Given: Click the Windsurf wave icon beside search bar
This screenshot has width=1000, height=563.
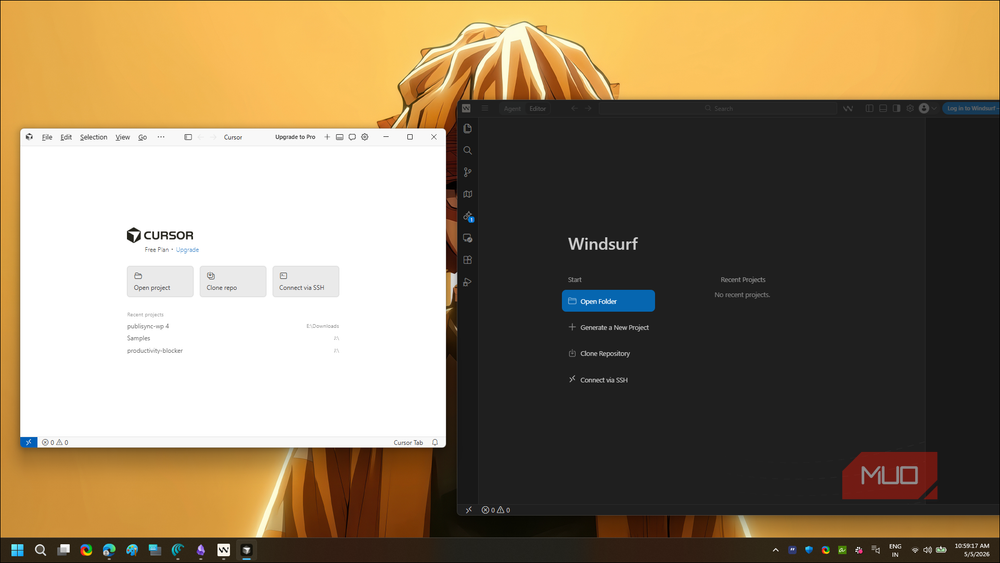Looking at the screenshot, I should click(848, 108).
